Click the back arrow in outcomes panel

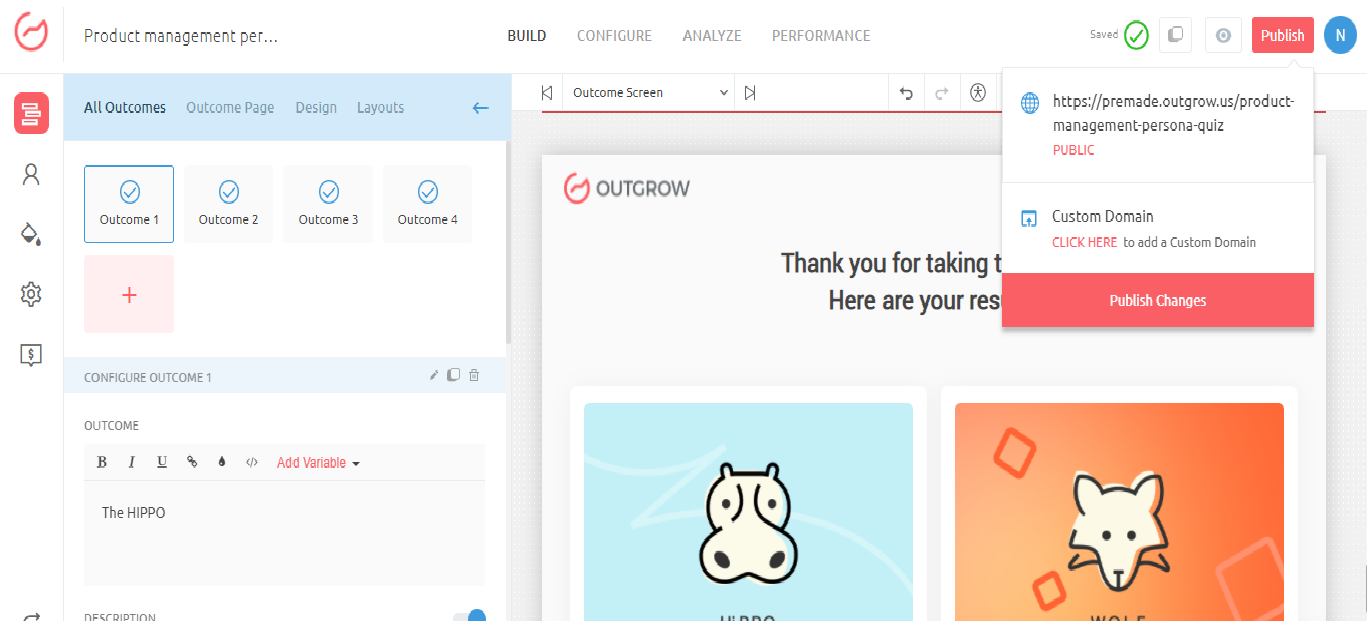click(x=481, y=107)
